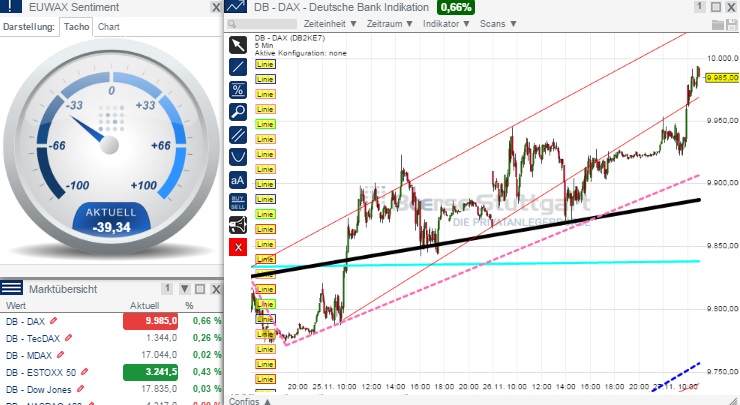Screen dimensions: 740x405
Task: Open the Marktübersicht down-arrow dropdown
Action: [185, 289]
